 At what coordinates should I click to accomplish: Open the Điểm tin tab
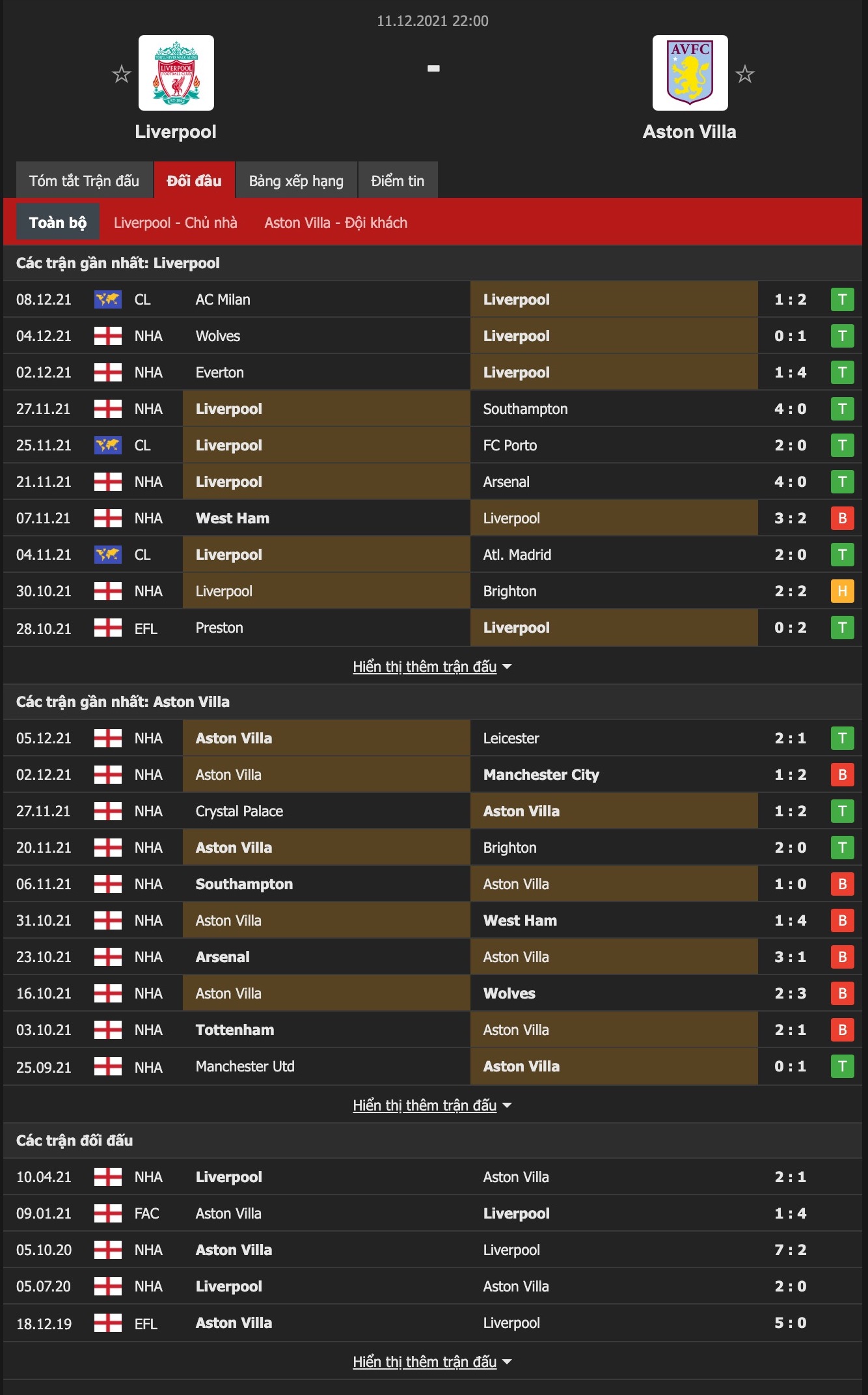pos(398,180)
